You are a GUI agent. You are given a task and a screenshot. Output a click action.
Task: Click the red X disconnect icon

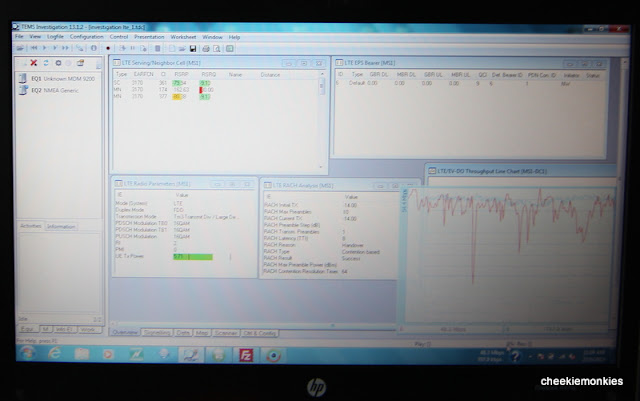[34, 63]
